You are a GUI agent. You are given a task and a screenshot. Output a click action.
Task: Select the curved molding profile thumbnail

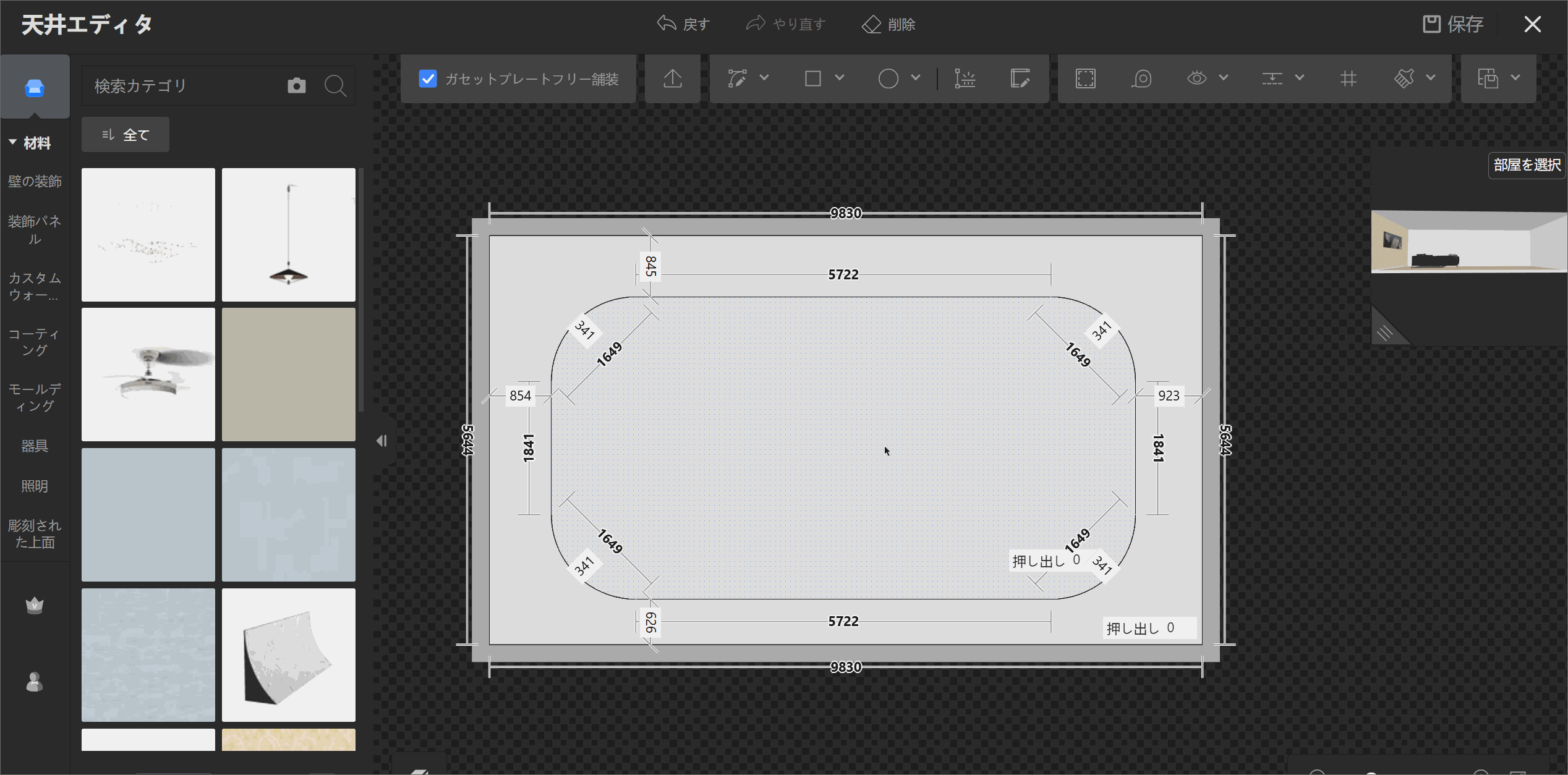[289, 655]
